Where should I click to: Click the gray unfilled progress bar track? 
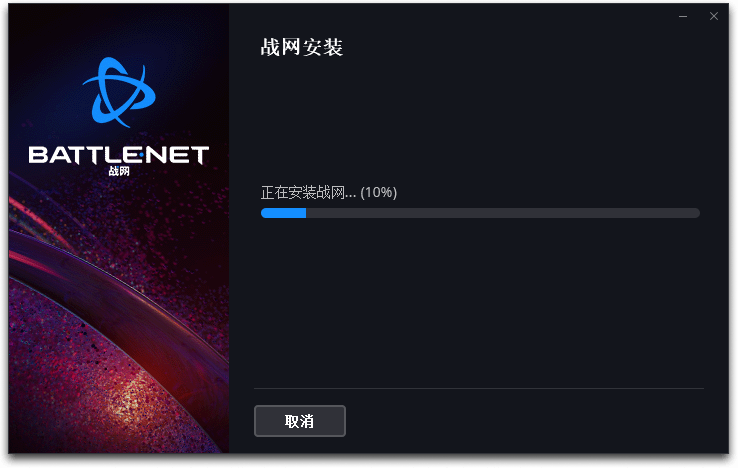[x=503, y=213]
